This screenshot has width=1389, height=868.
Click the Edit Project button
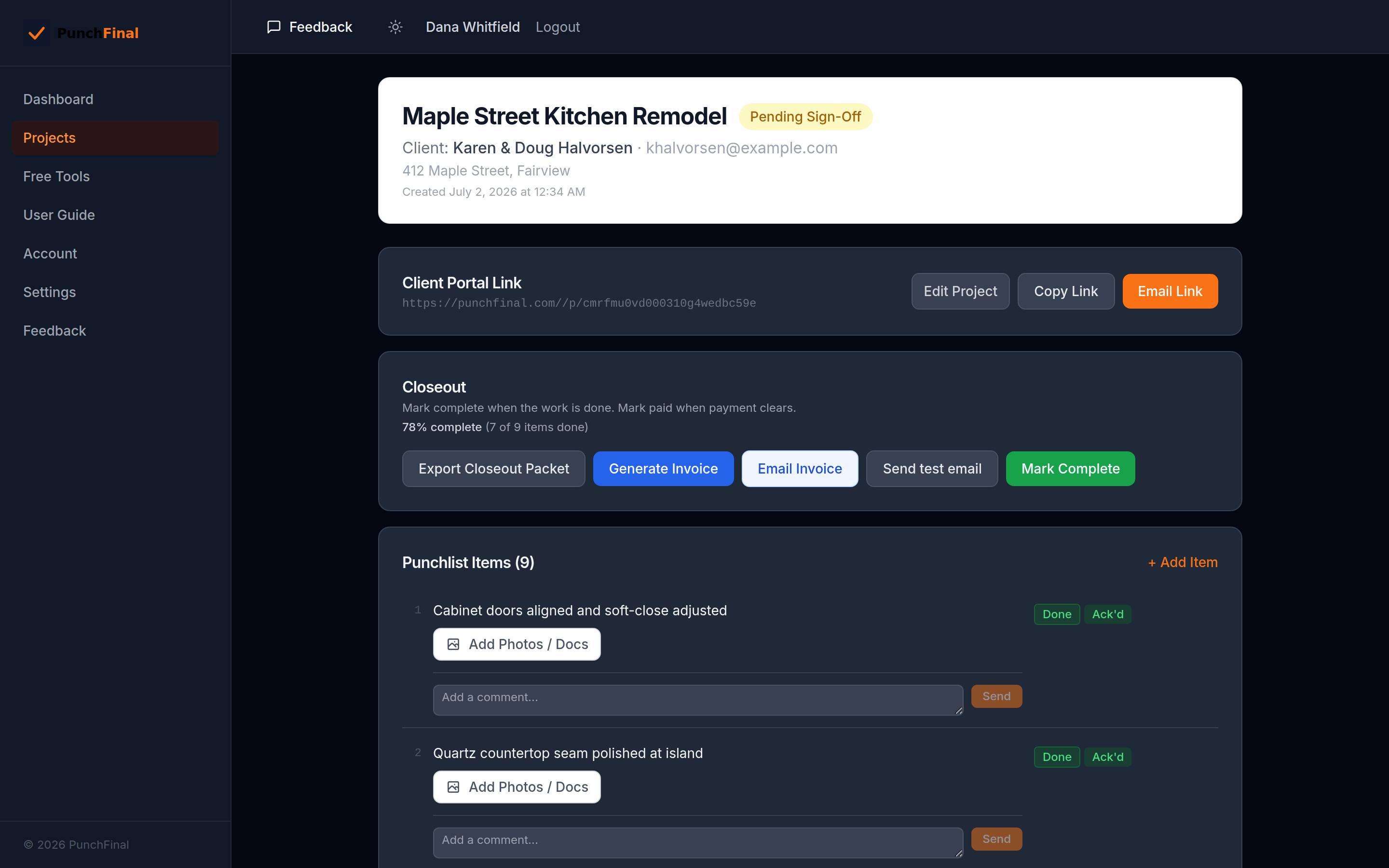(x=960, y=291)
